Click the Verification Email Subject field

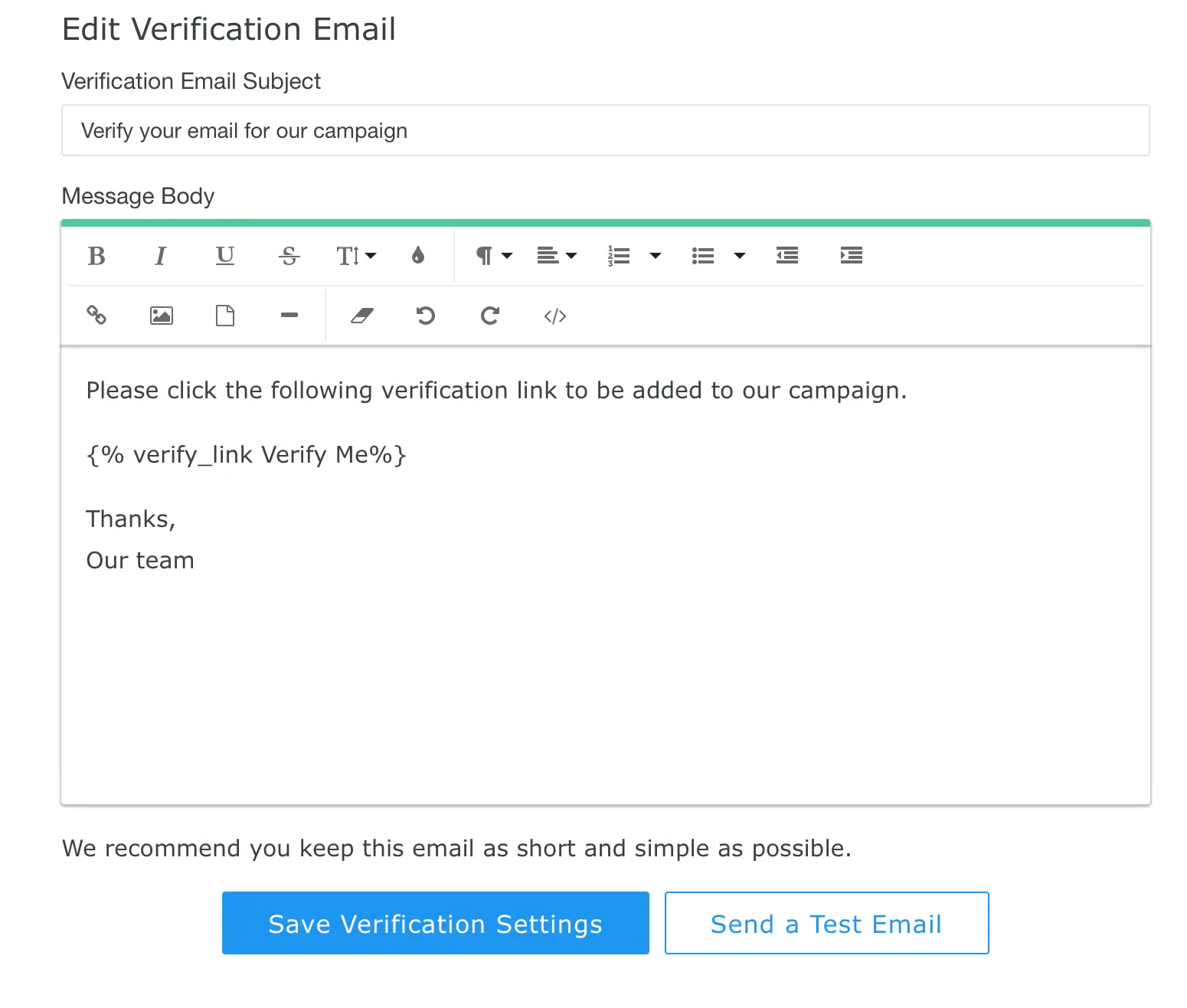605,131
